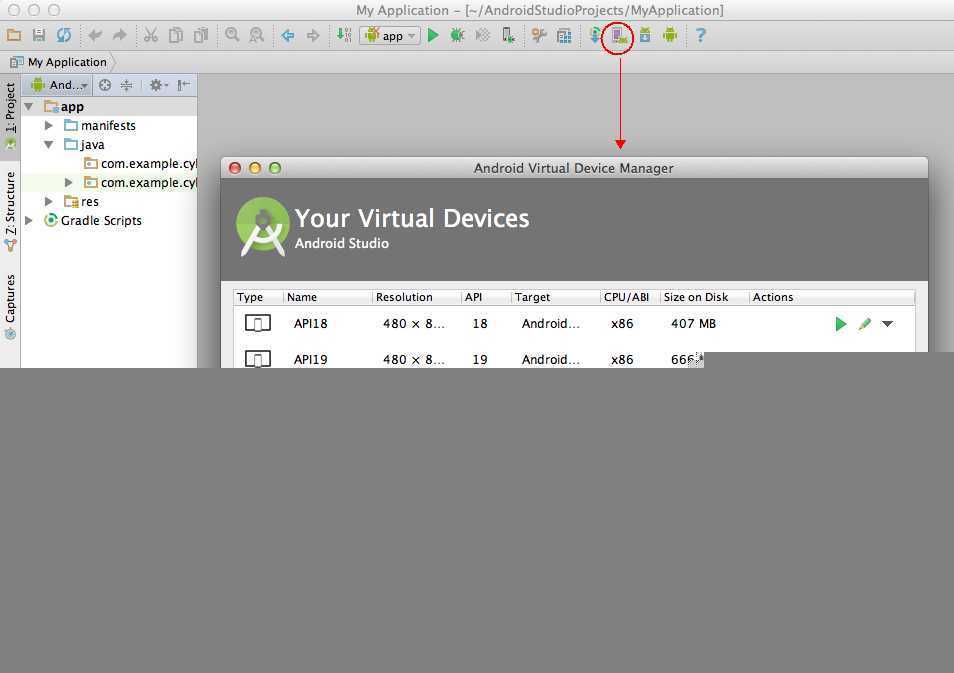Open the AVD Manager toolbar icon
954x673 pixels.
619,36
